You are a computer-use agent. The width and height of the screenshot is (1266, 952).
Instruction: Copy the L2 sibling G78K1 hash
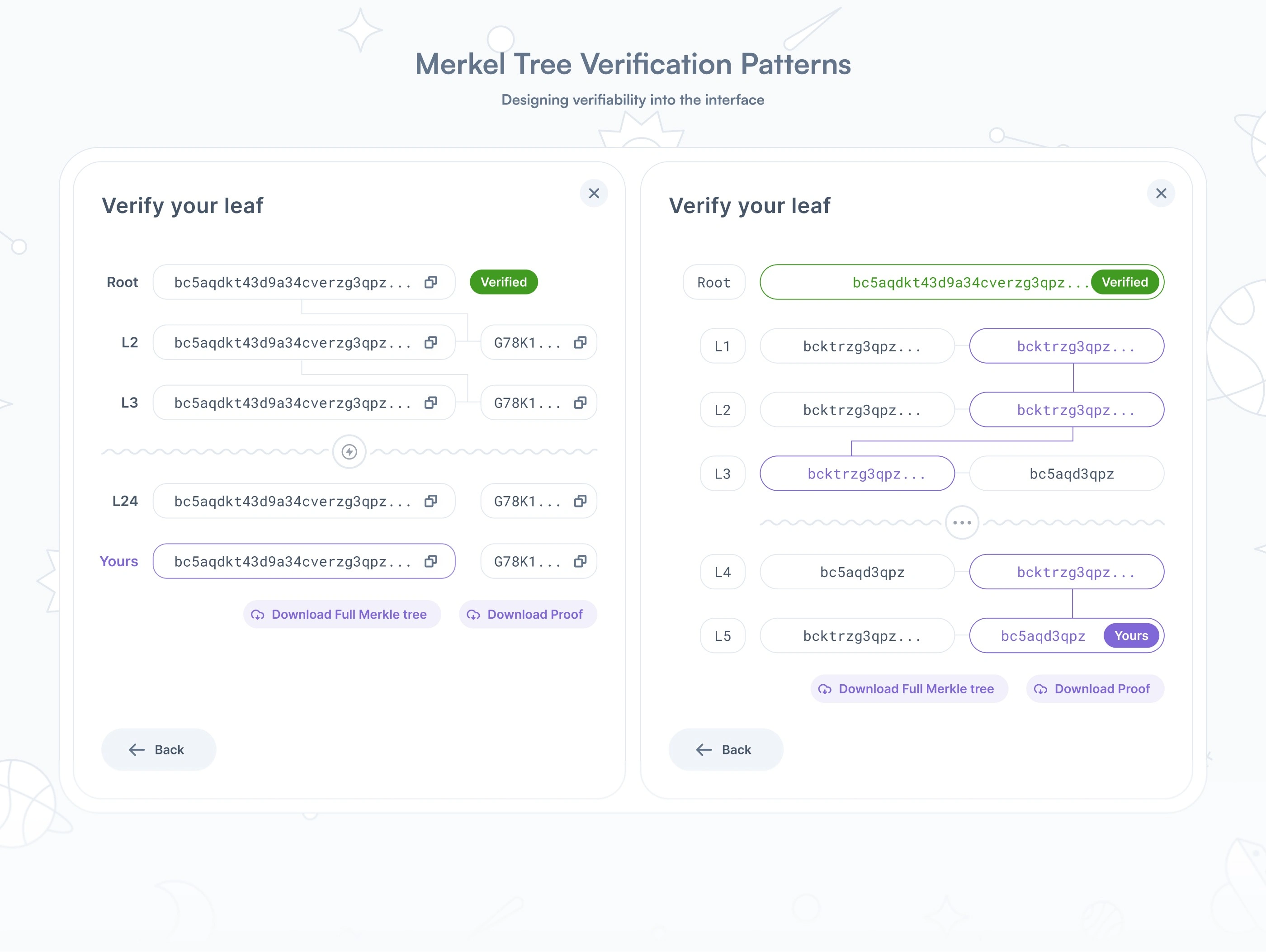580,342
